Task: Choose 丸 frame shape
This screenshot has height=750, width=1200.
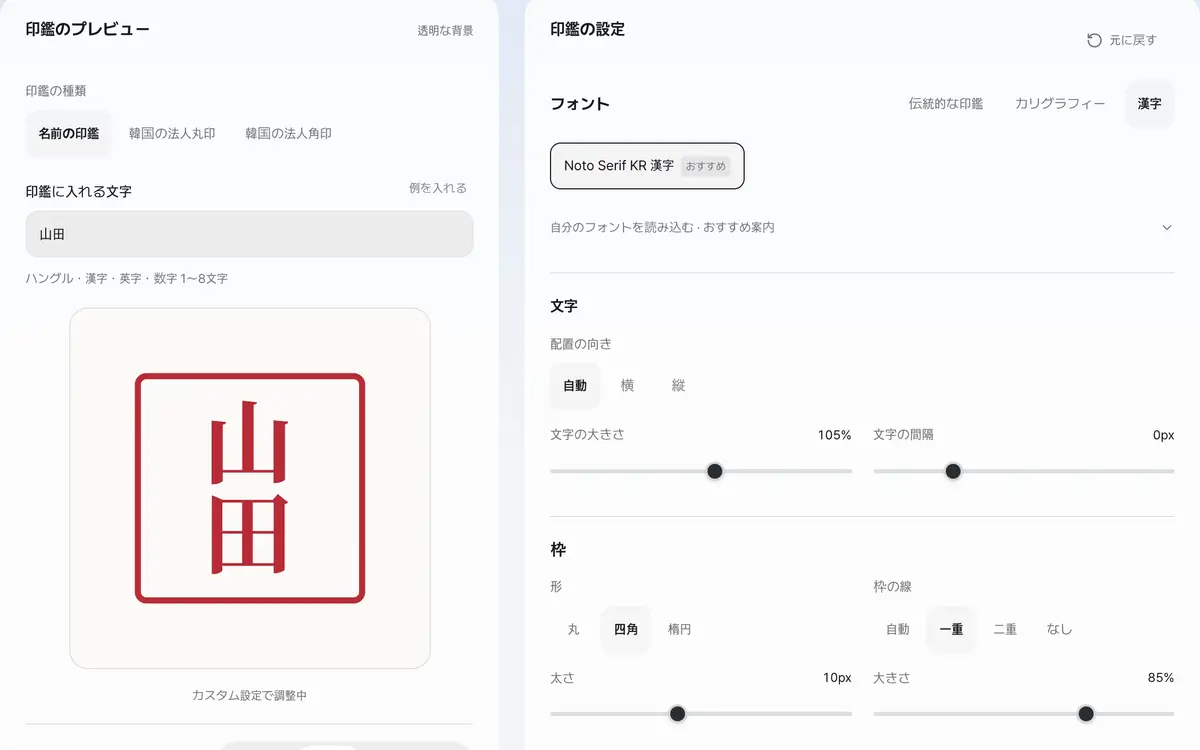Action: click(574, 630)
